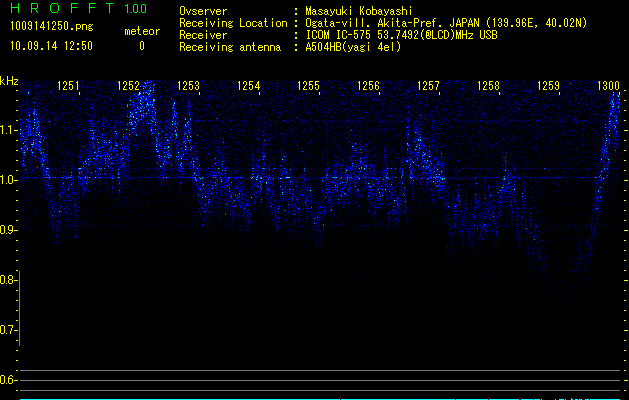This screenshot has width=629, height=400.
Task: Click the 1300 time marker
Action: pos(608,86)
